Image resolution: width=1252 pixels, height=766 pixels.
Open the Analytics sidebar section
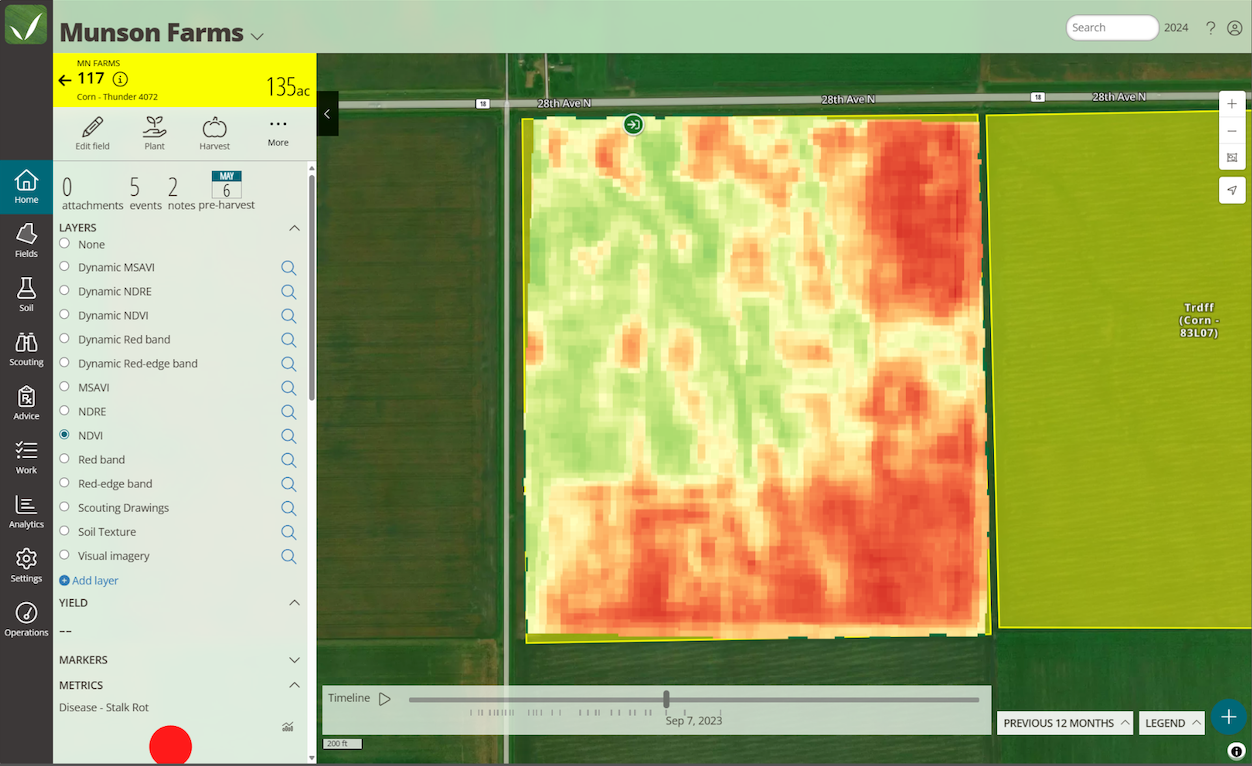tap(26, 511)
